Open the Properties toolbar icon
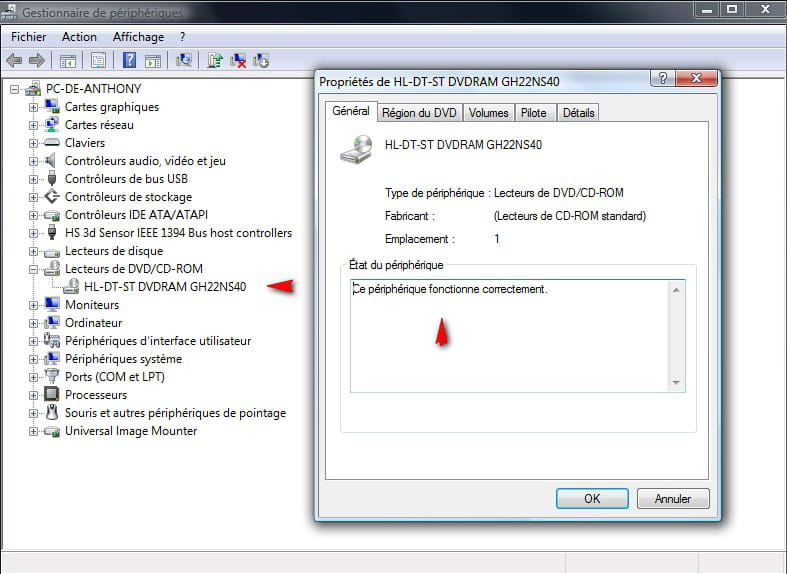787x574 pixels. pos(98,61)
